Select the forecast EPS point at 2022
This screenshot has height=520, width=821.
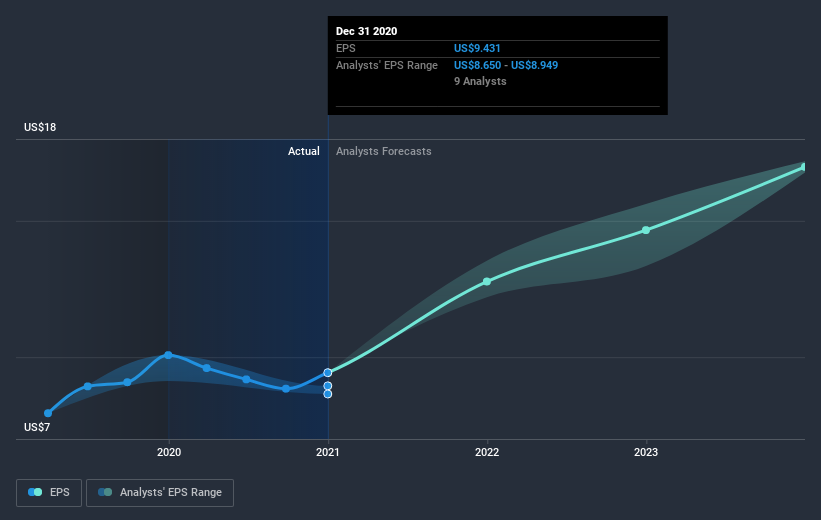487,282
